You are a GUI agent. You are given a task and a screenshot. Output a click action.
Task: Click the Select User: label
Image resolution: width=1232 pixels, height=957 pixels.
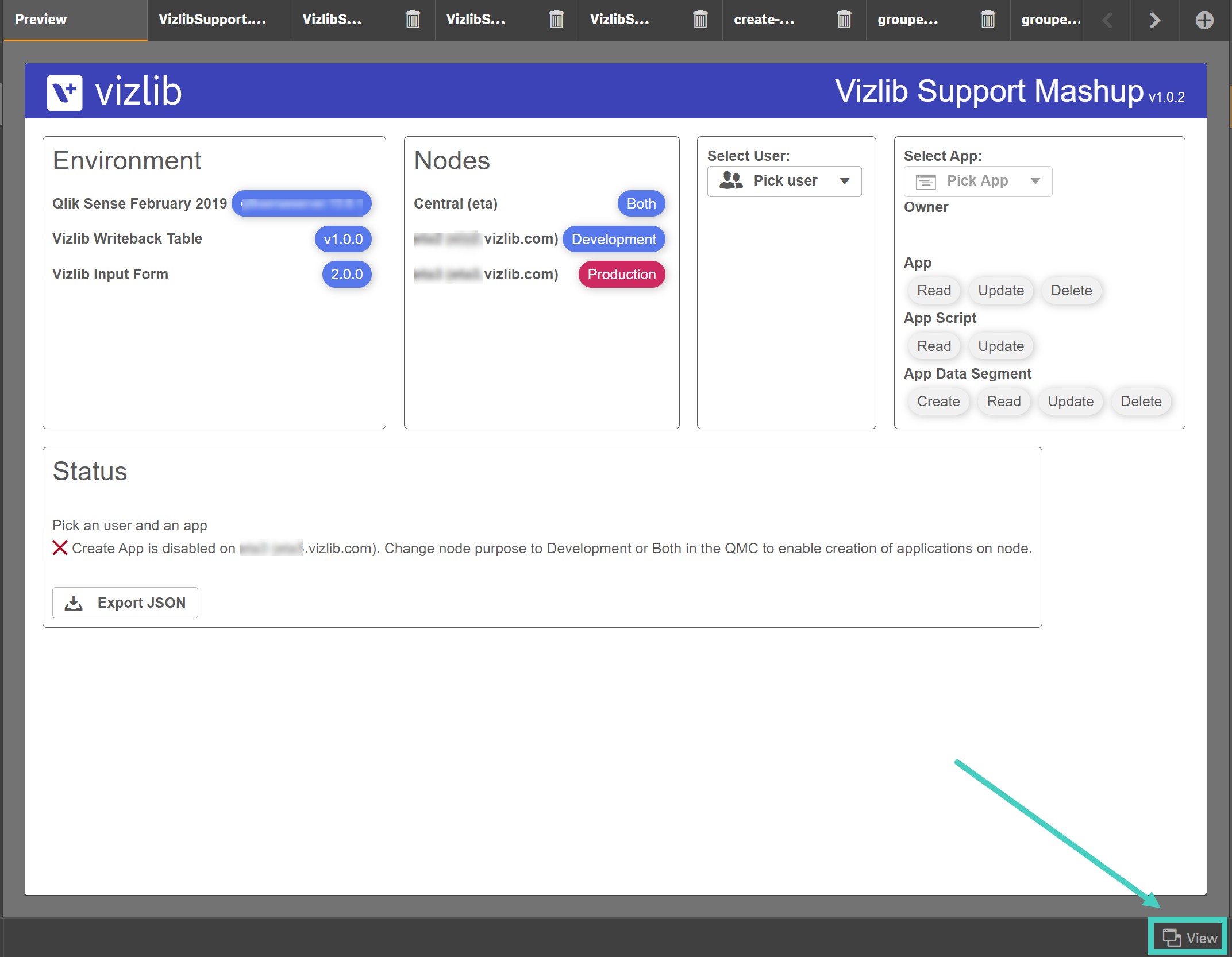pos(748,156)
